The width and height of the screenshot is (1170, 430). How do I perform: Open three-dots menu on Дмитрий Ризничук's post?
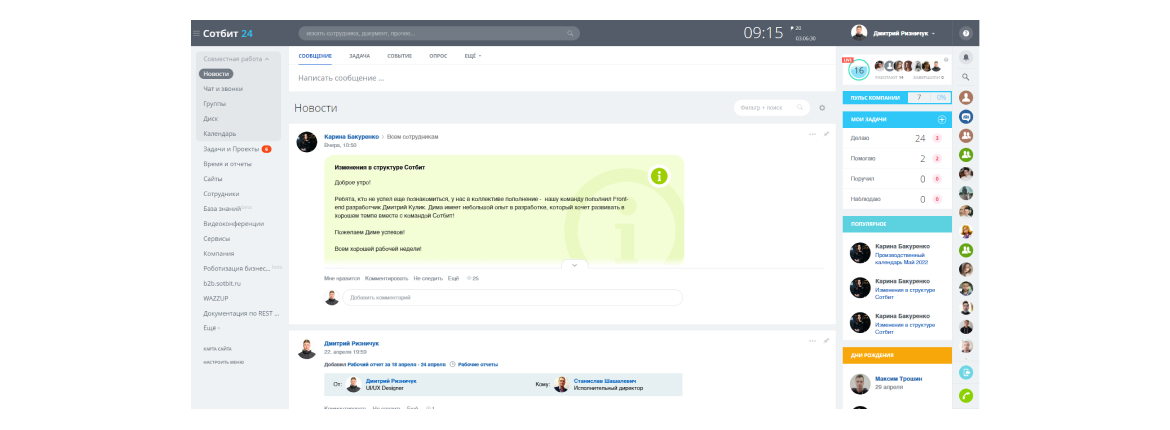point(813,341)
